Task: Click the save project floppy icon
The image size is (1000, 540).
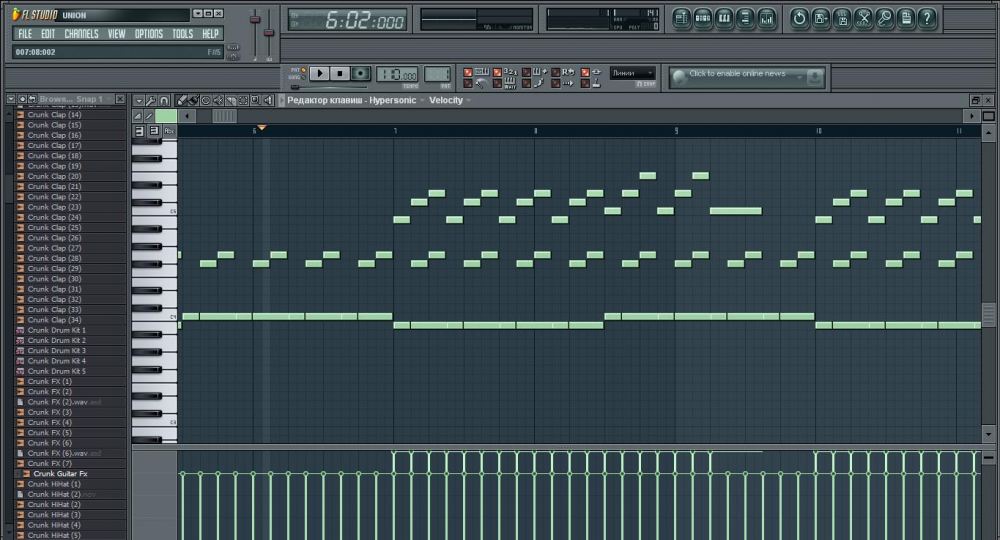Action: 821,18
